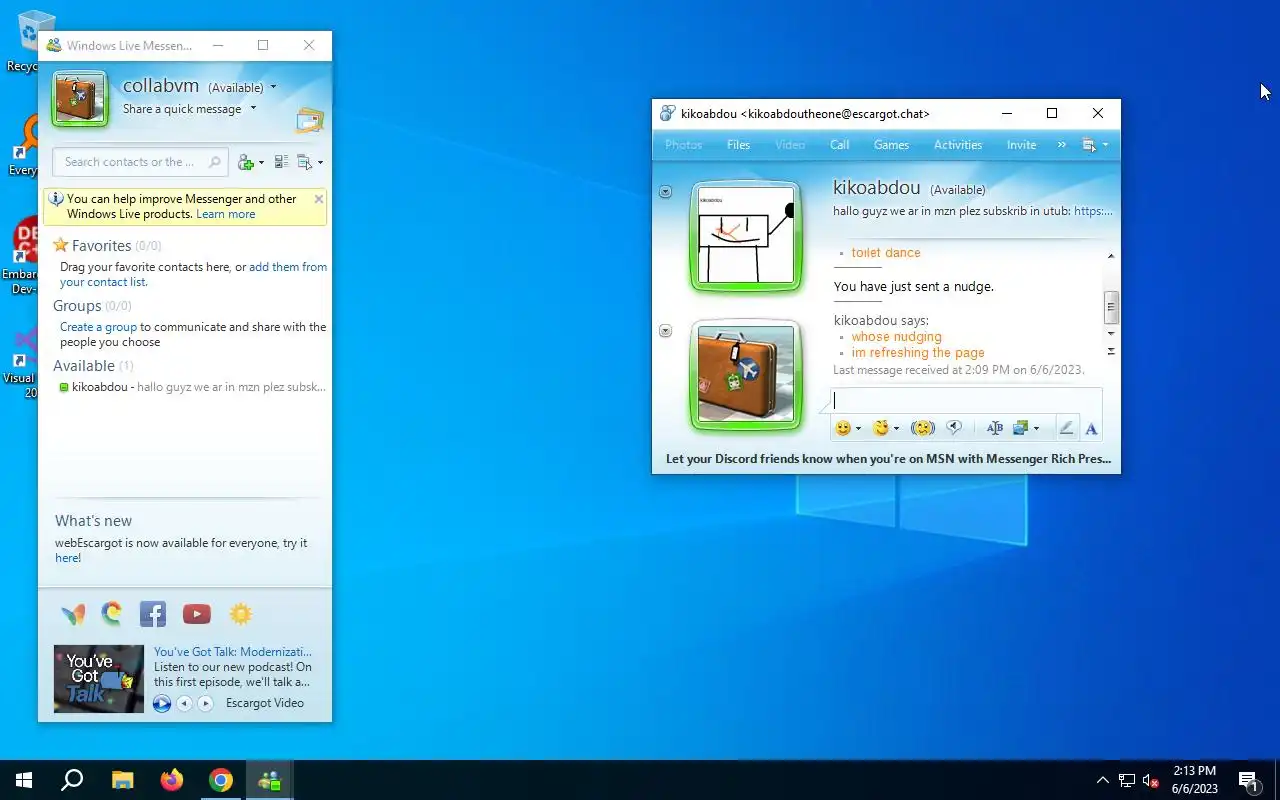The image size is (1280, 800).
Task: Select the Video menu in chat
Action: pyautogui.click(x=790, y=145)
